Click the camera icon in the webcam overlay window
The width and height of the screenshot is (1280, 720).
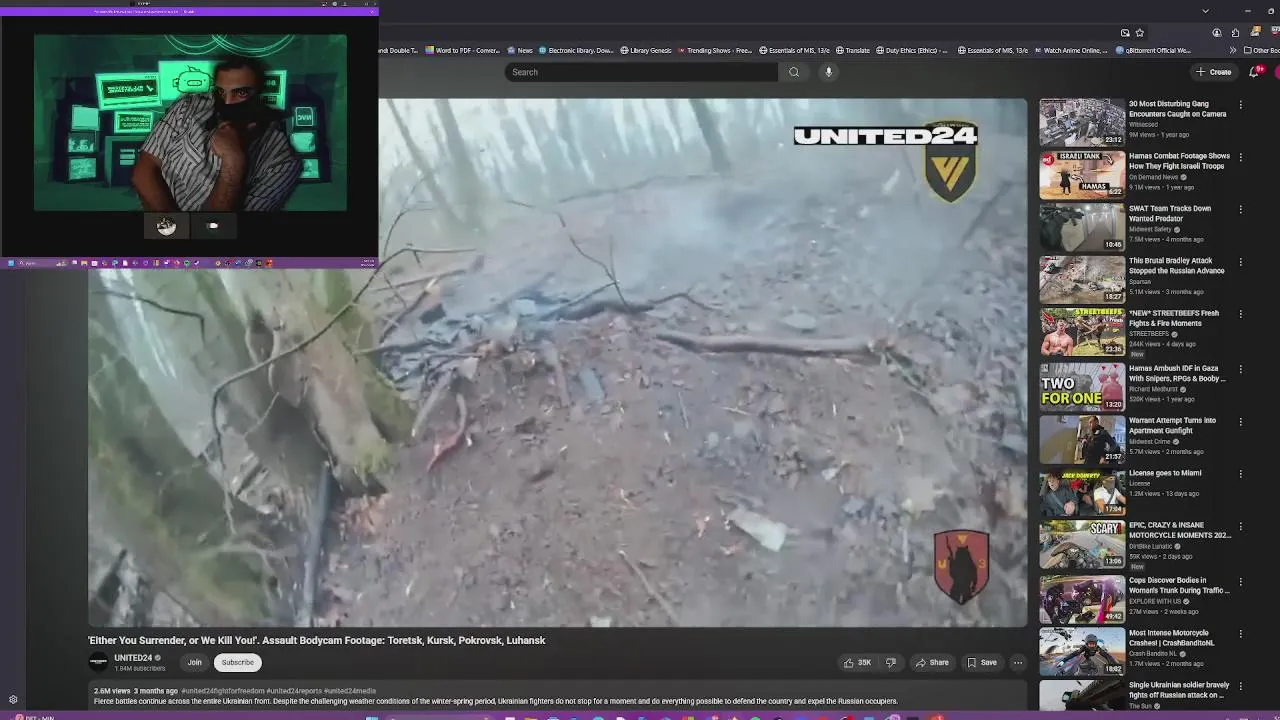click(213, 226)
